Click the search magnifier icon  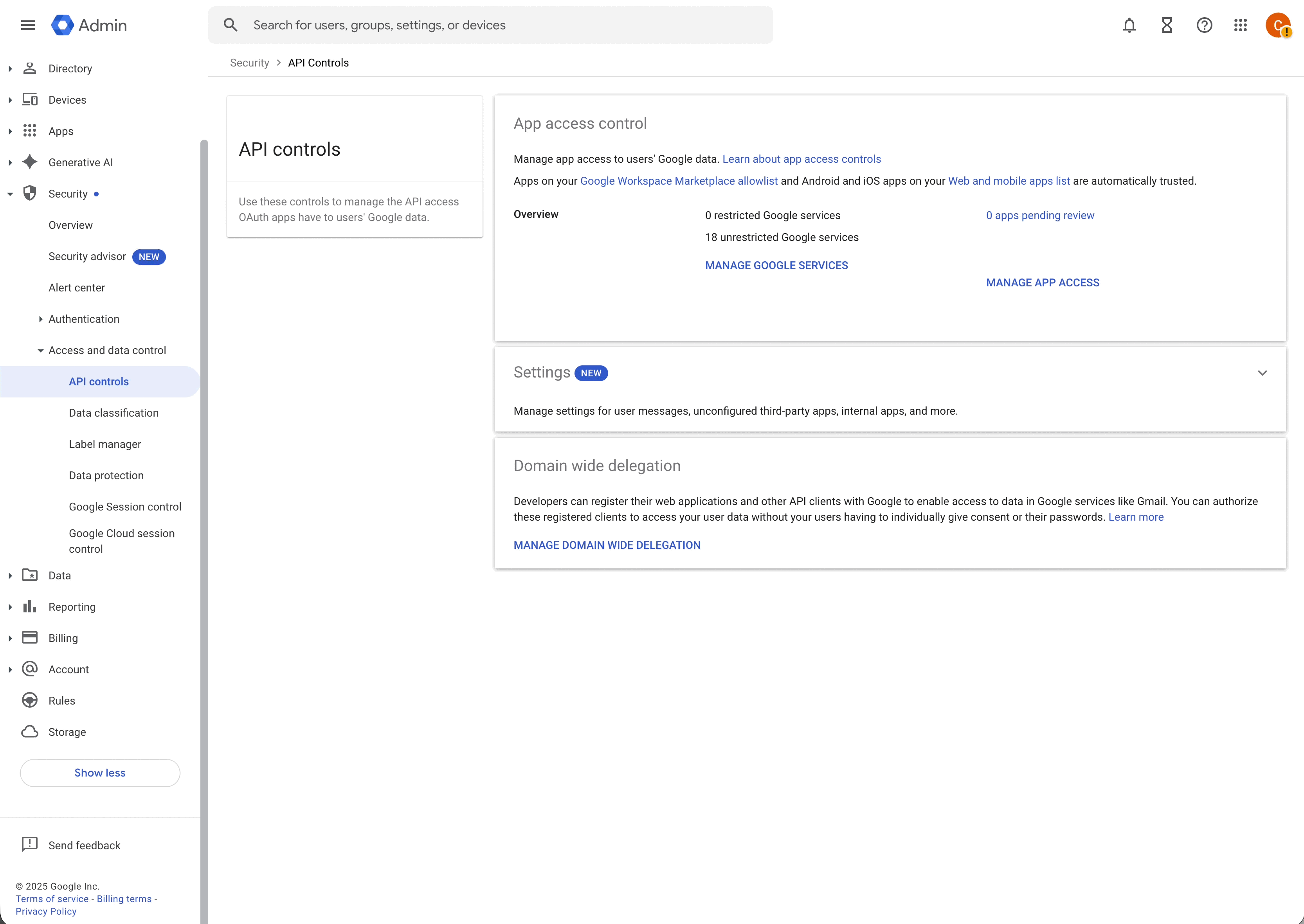(231, 25)
